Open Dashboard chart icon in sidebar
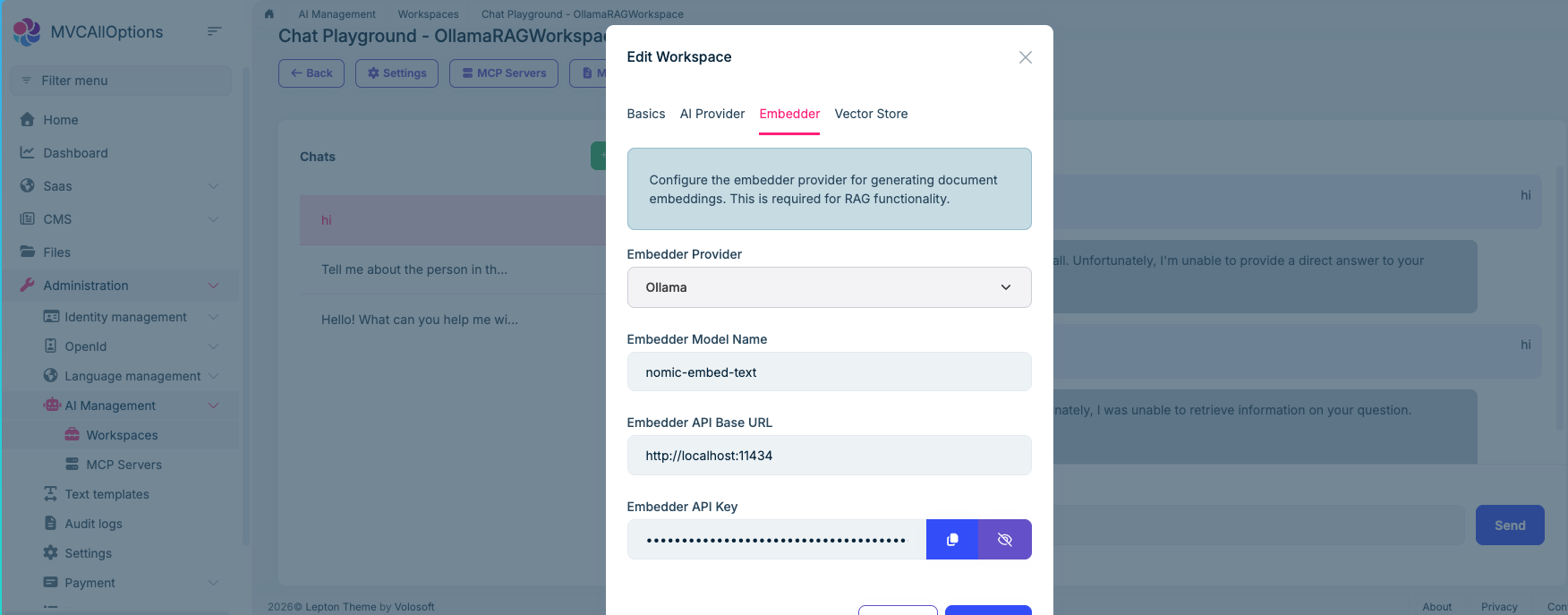1568x615 pixels. (28, 153)
